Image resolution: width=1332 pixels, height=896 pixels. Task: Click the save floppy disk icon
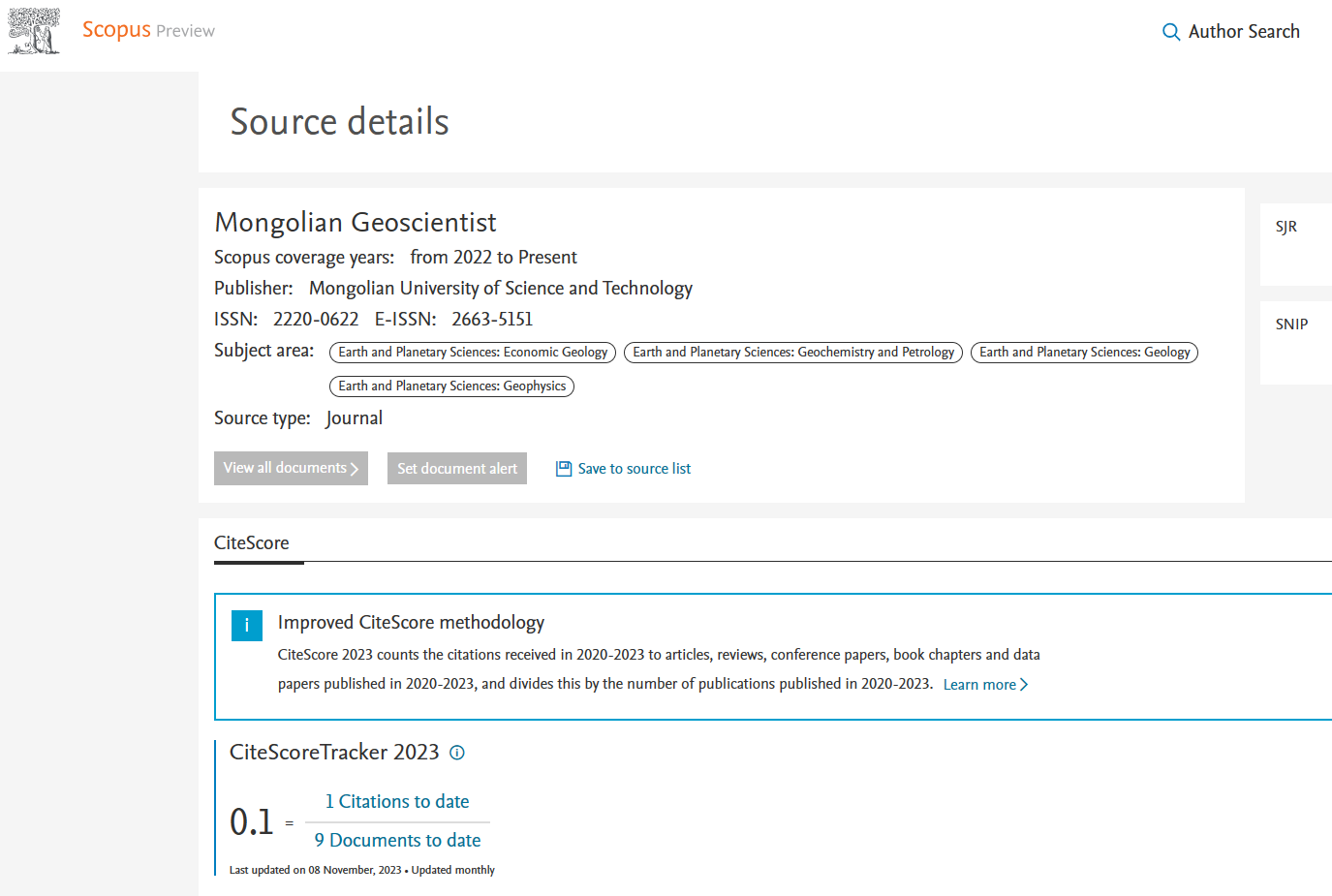(x=564, y=469)
